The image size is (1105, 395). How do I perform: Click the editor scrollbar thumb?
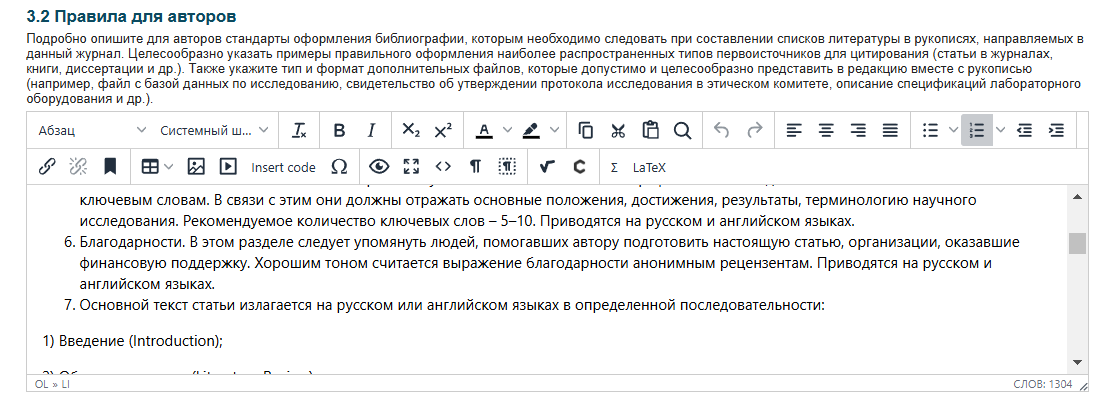click(1078, 244)
